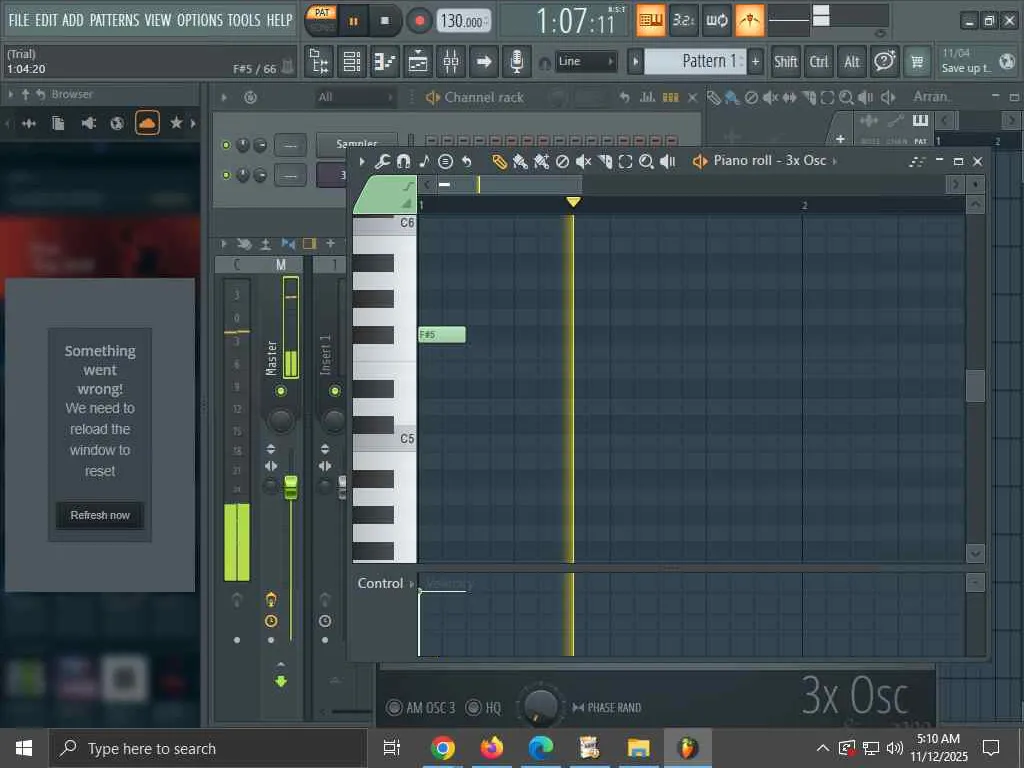This screenshot has width=1024, height=768.
Task: Open piano roll main menu arrow
Action: [362, 161]
